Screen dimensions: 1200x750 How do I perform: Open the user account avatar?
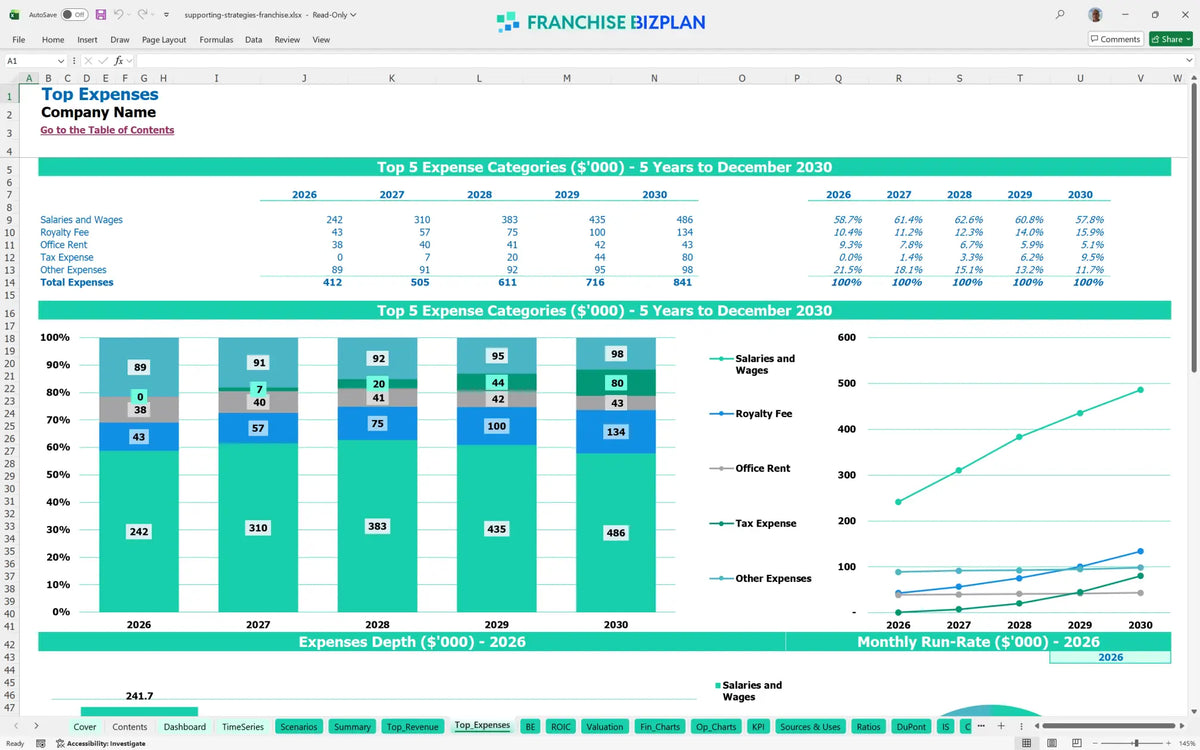pos(1096,15)
